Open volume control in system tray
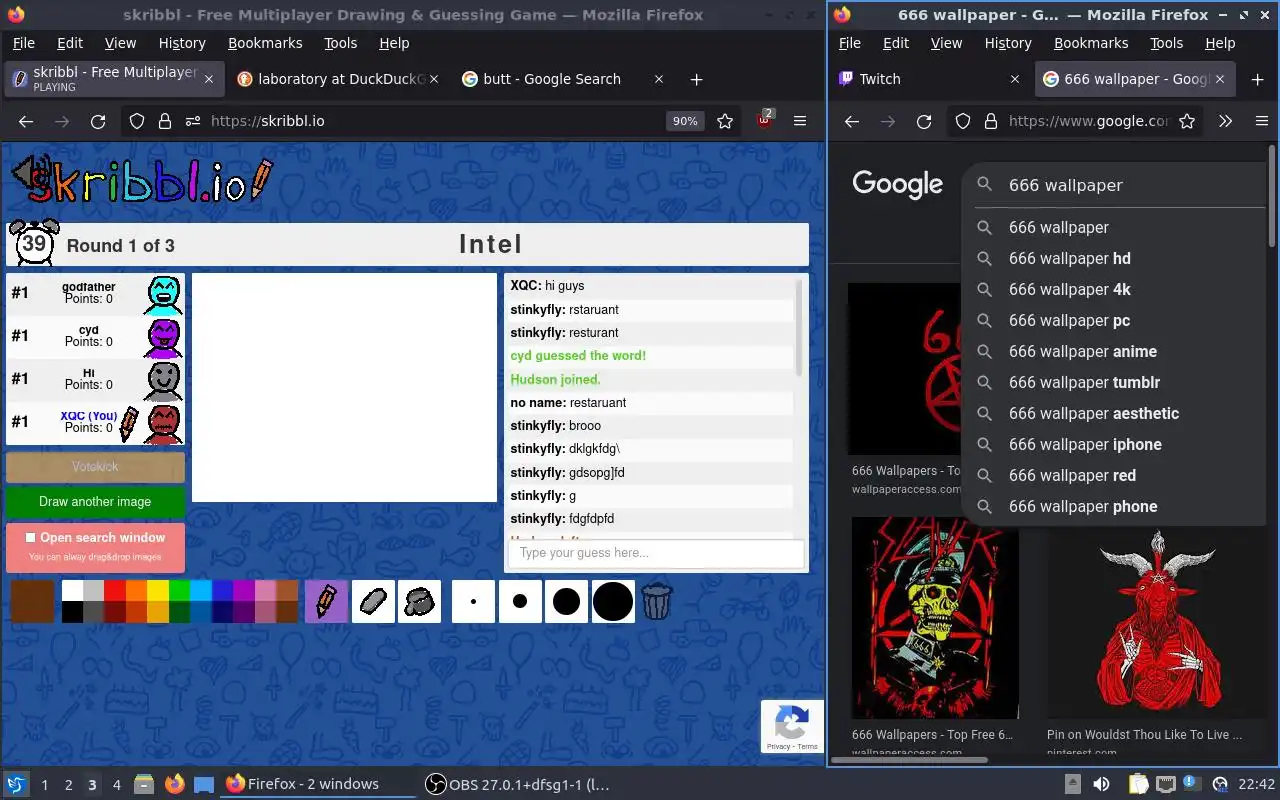The image size is (1280, 800). tap(1101, 784)
